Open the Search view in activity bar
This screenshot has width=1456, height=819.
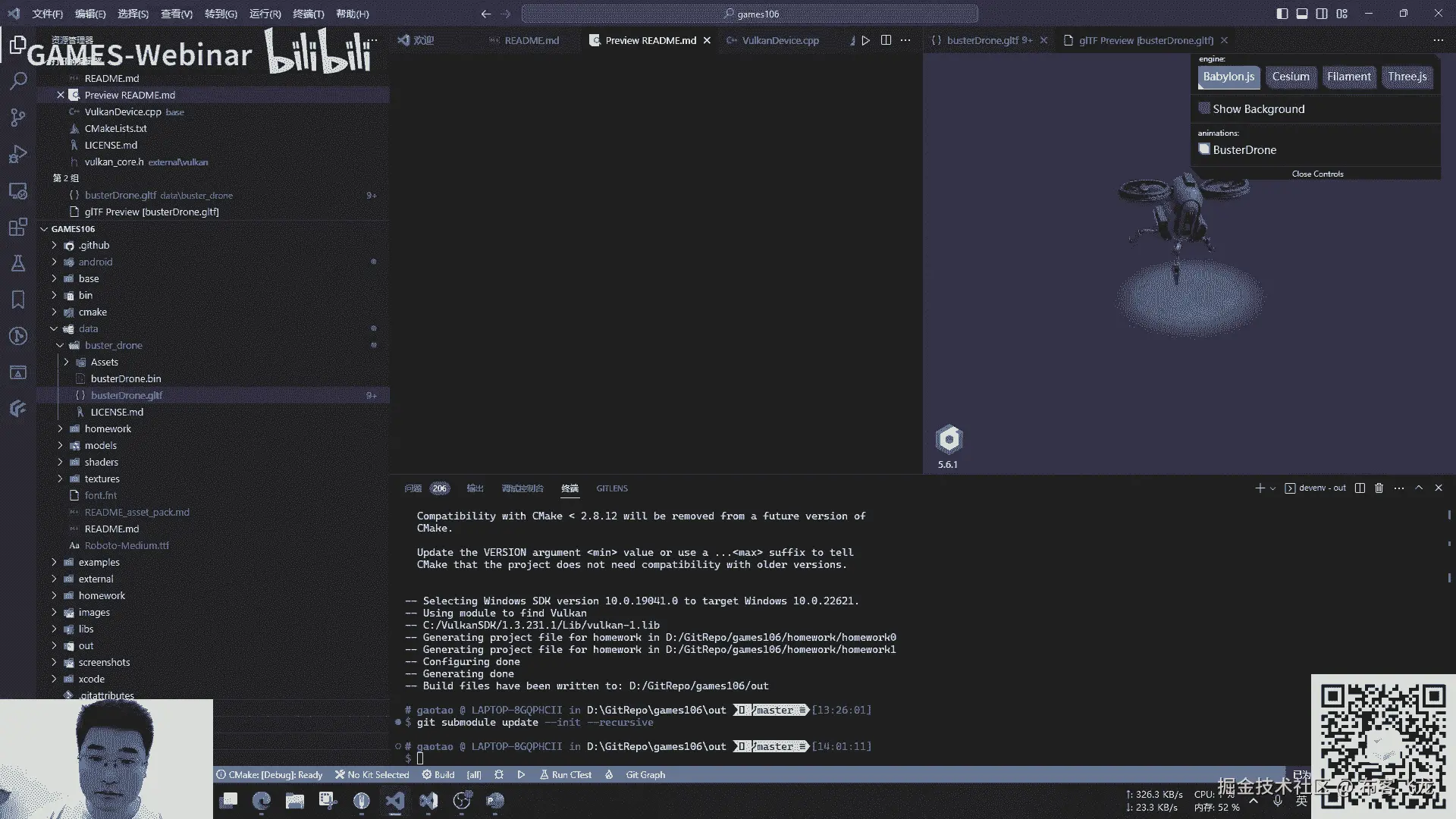point(18,80)
